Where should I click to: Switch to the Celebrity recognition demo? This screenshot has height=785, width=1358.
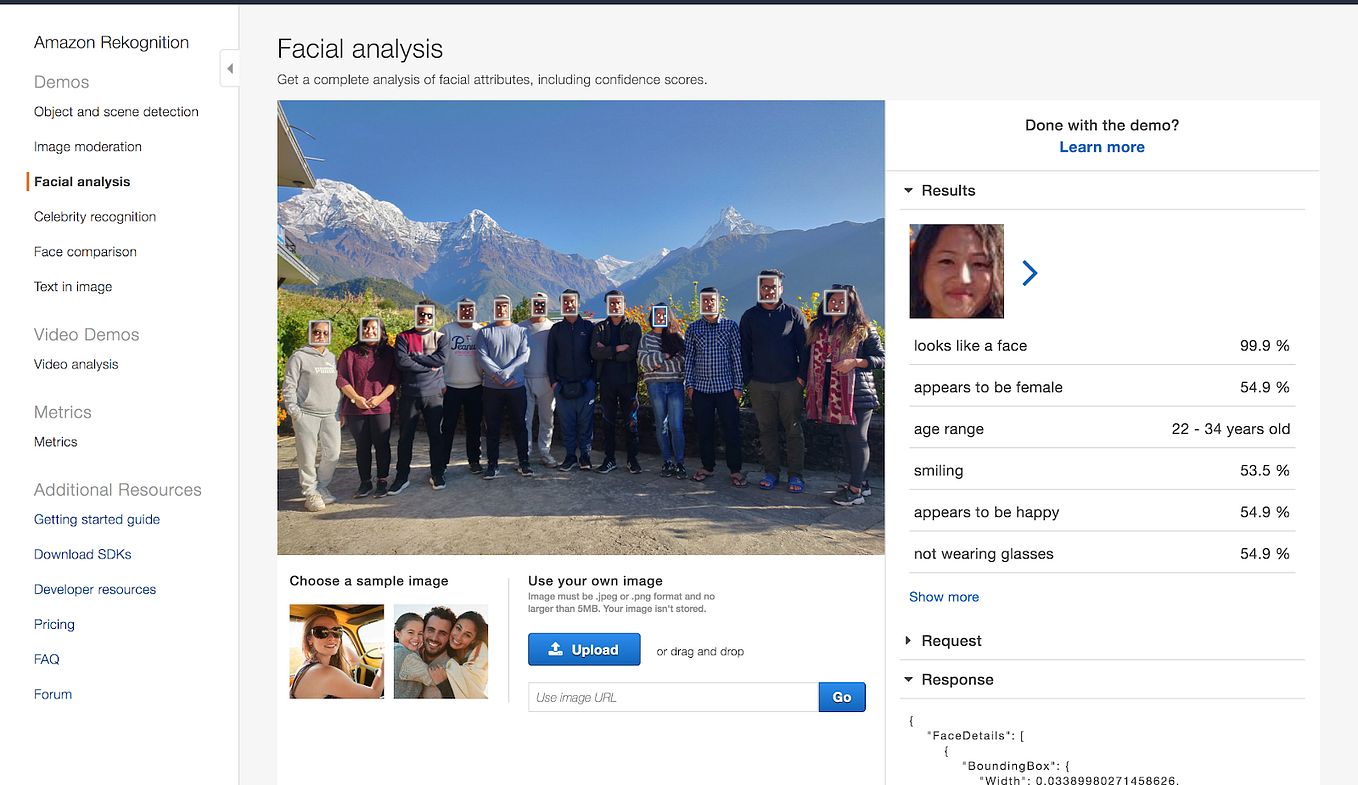tap(94, 216)
